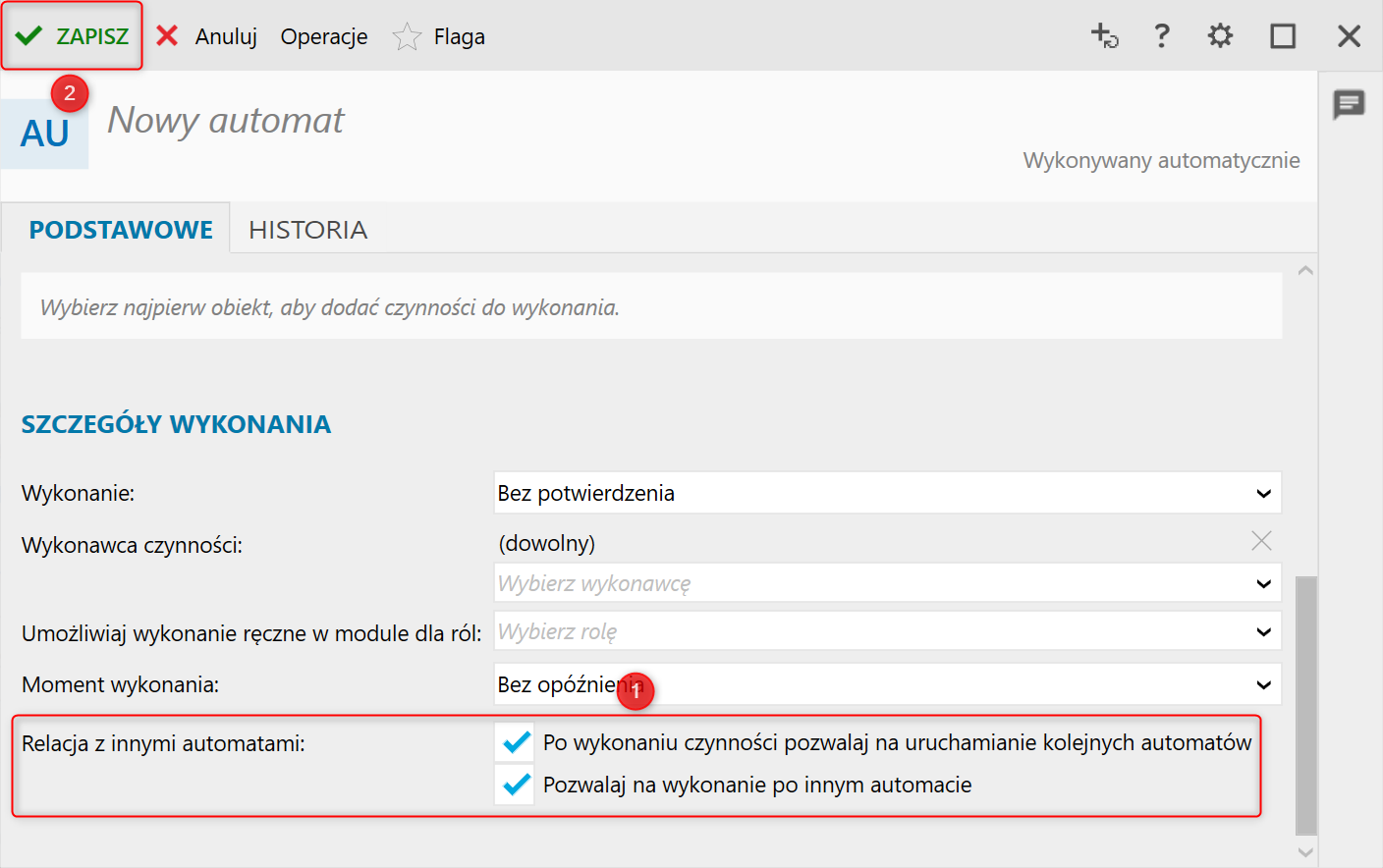Switch to the PODSTAWOWE tab

coord(121,230)
